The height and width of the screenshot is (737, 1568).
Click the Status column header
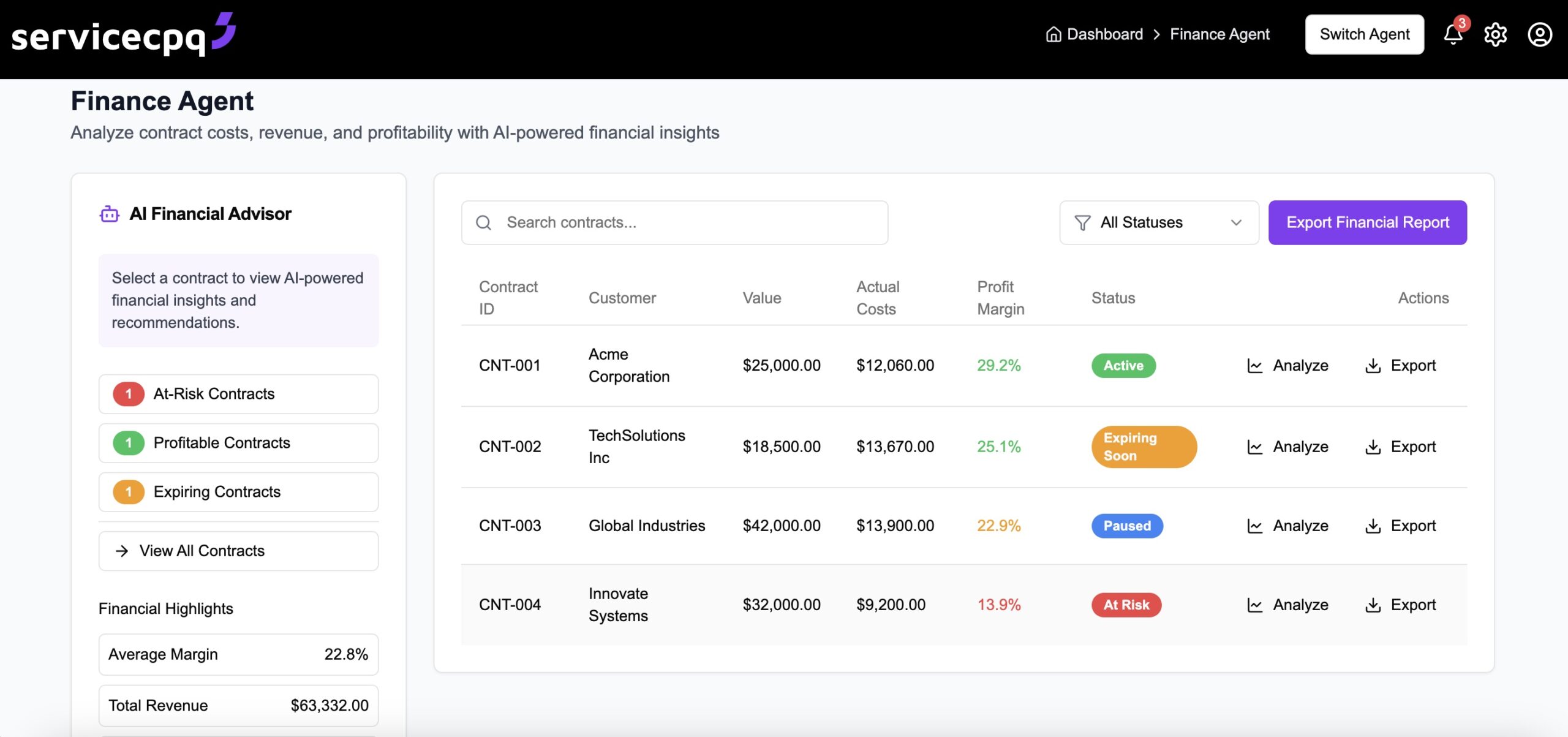click(x=1113, y=298)
